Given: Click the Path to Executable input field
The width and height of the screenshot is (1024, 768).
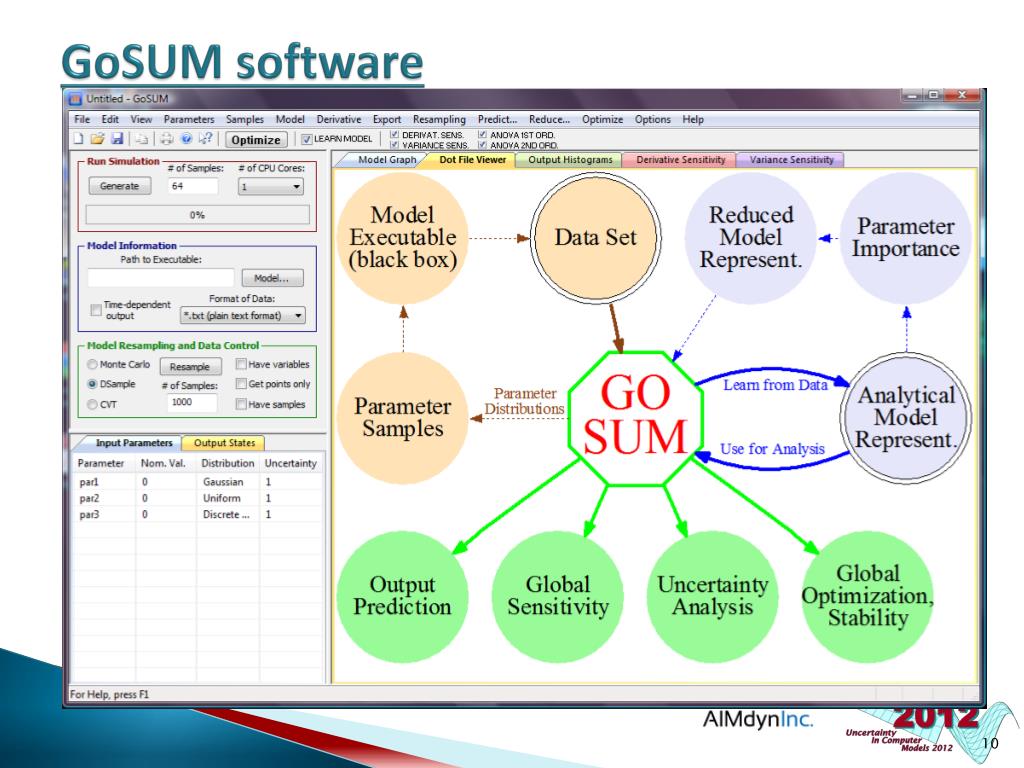Looking at the screenshot, I should (x=161, y=278).
